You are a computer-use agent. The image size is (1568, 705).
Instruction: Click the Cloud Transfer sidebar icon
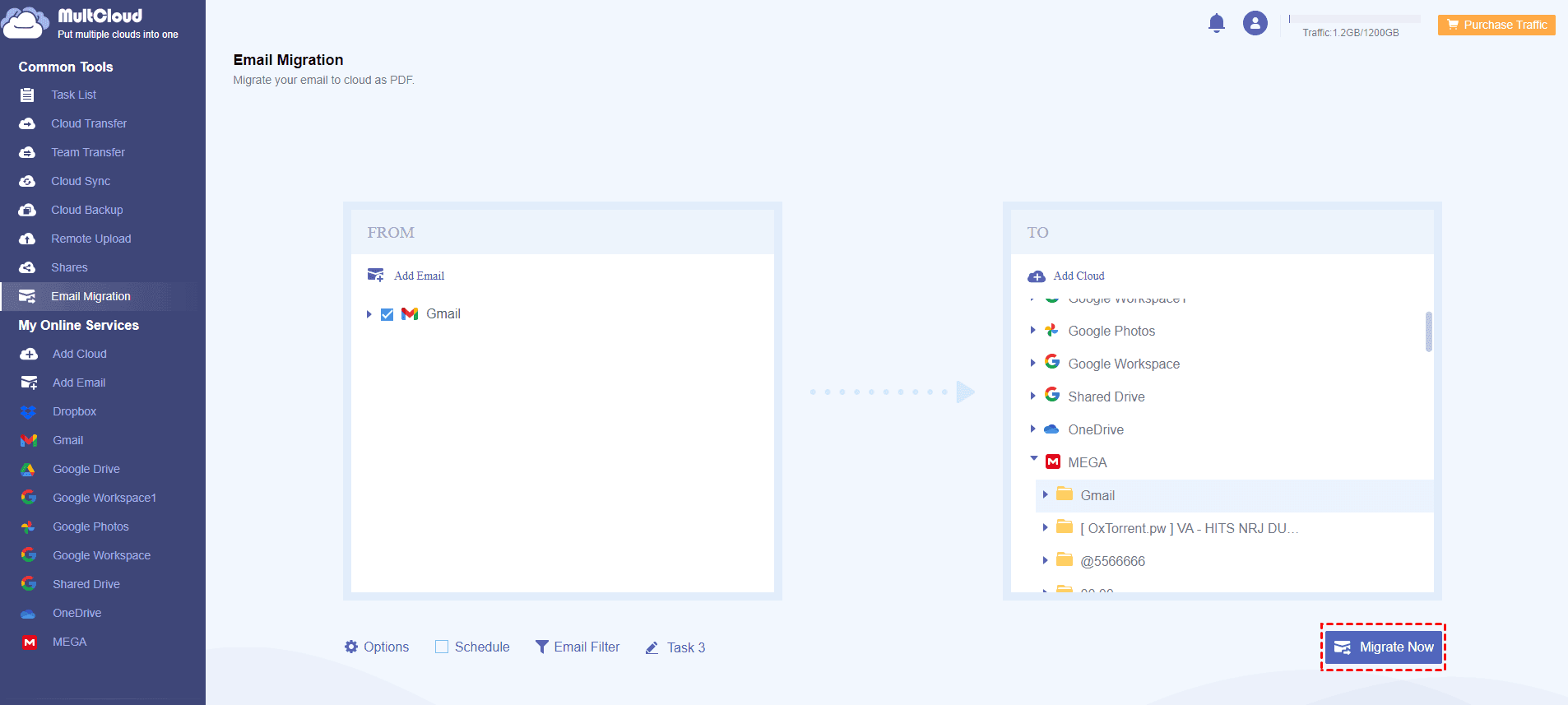click(x=27, y=123)
